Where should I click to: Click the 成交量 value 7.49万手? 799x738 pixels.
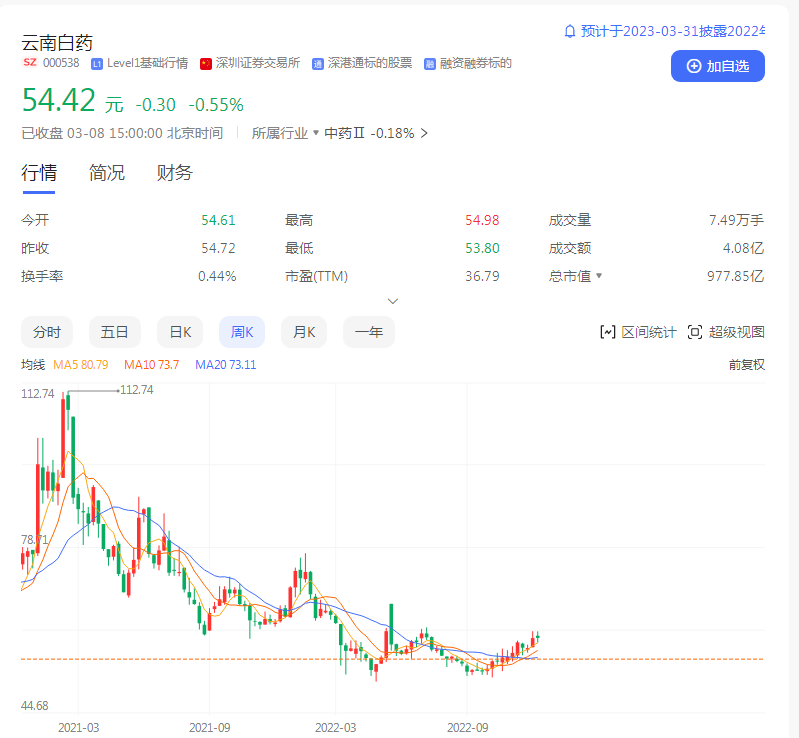point(736,220)
